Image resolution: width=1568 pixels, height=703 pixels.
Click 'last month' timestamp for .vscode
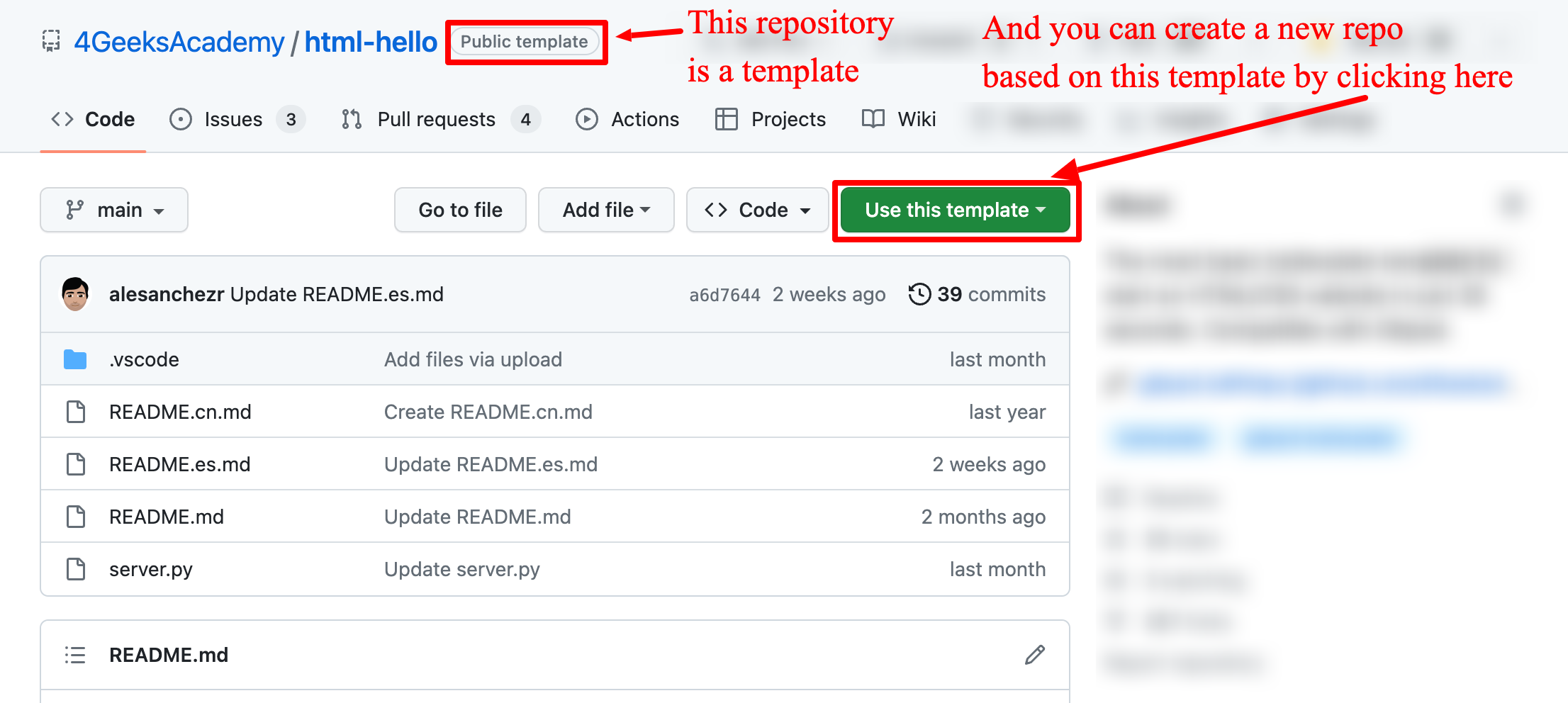(x=998, y=359)
